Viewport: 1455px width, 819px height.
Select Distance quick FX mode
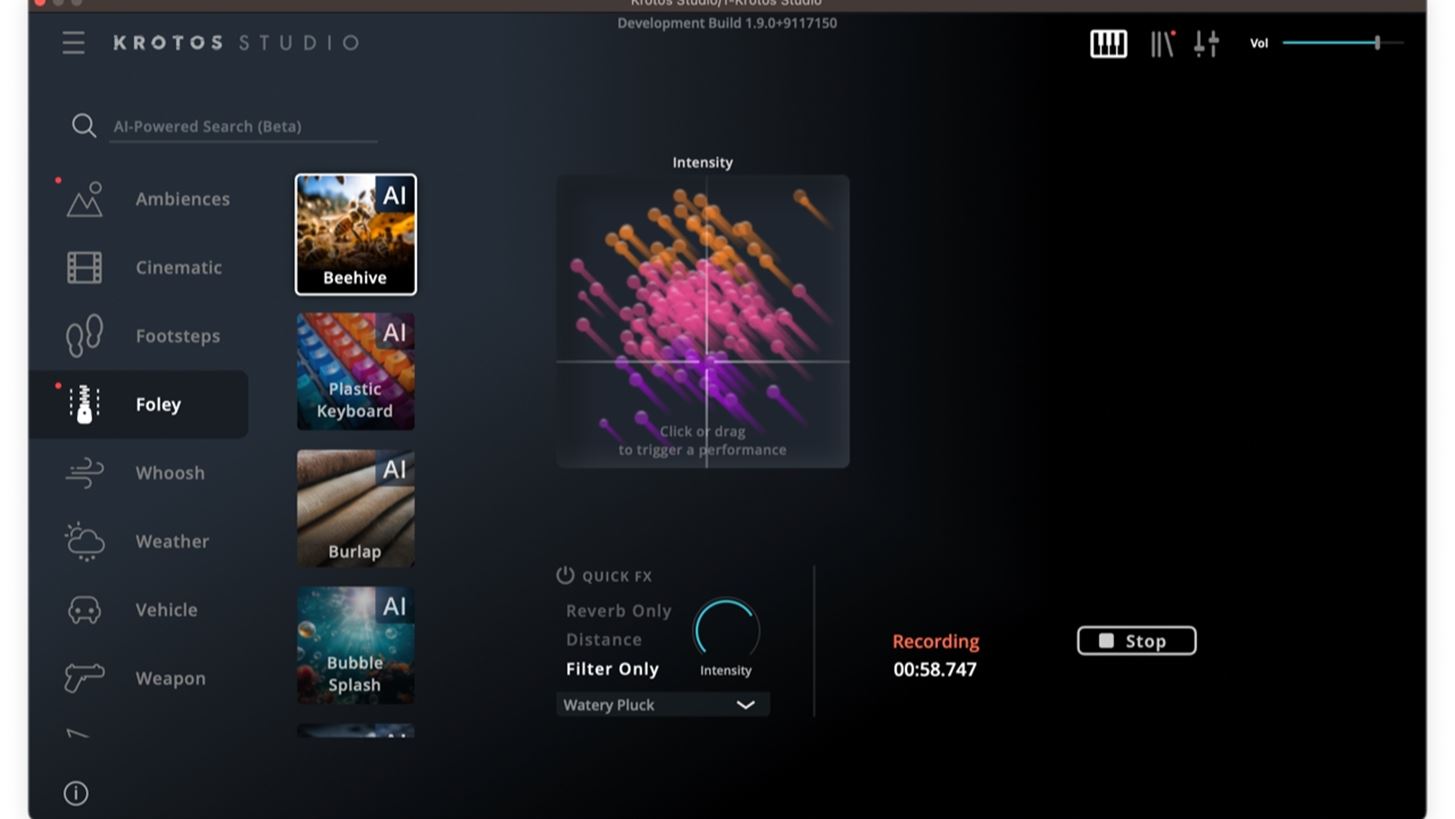click(604, 639)
